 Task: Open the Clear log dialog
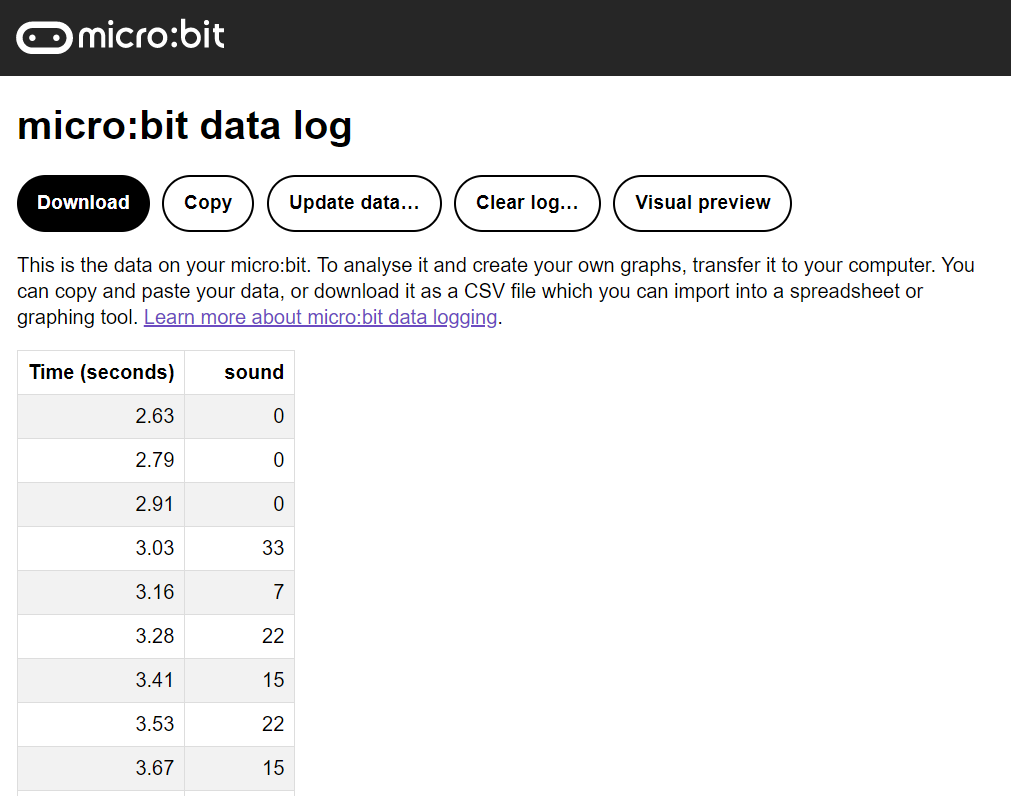(527, 203)
